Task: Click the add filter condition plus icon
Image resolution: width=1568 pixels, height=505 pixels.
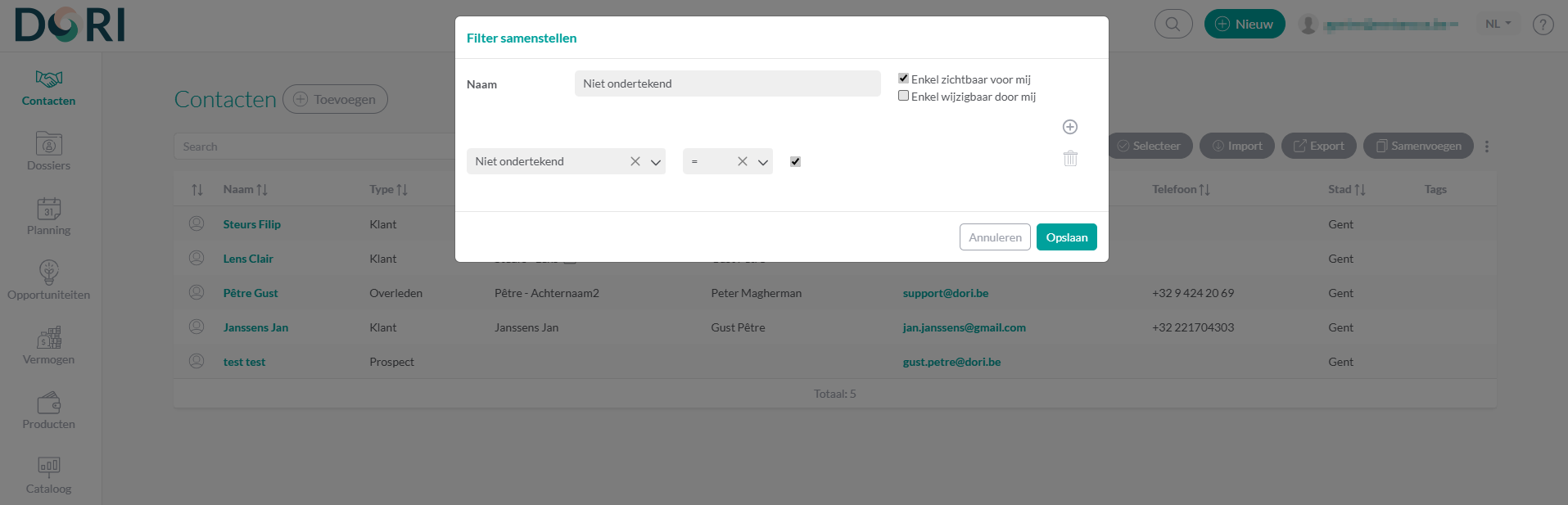Action: click(1069, 127)
